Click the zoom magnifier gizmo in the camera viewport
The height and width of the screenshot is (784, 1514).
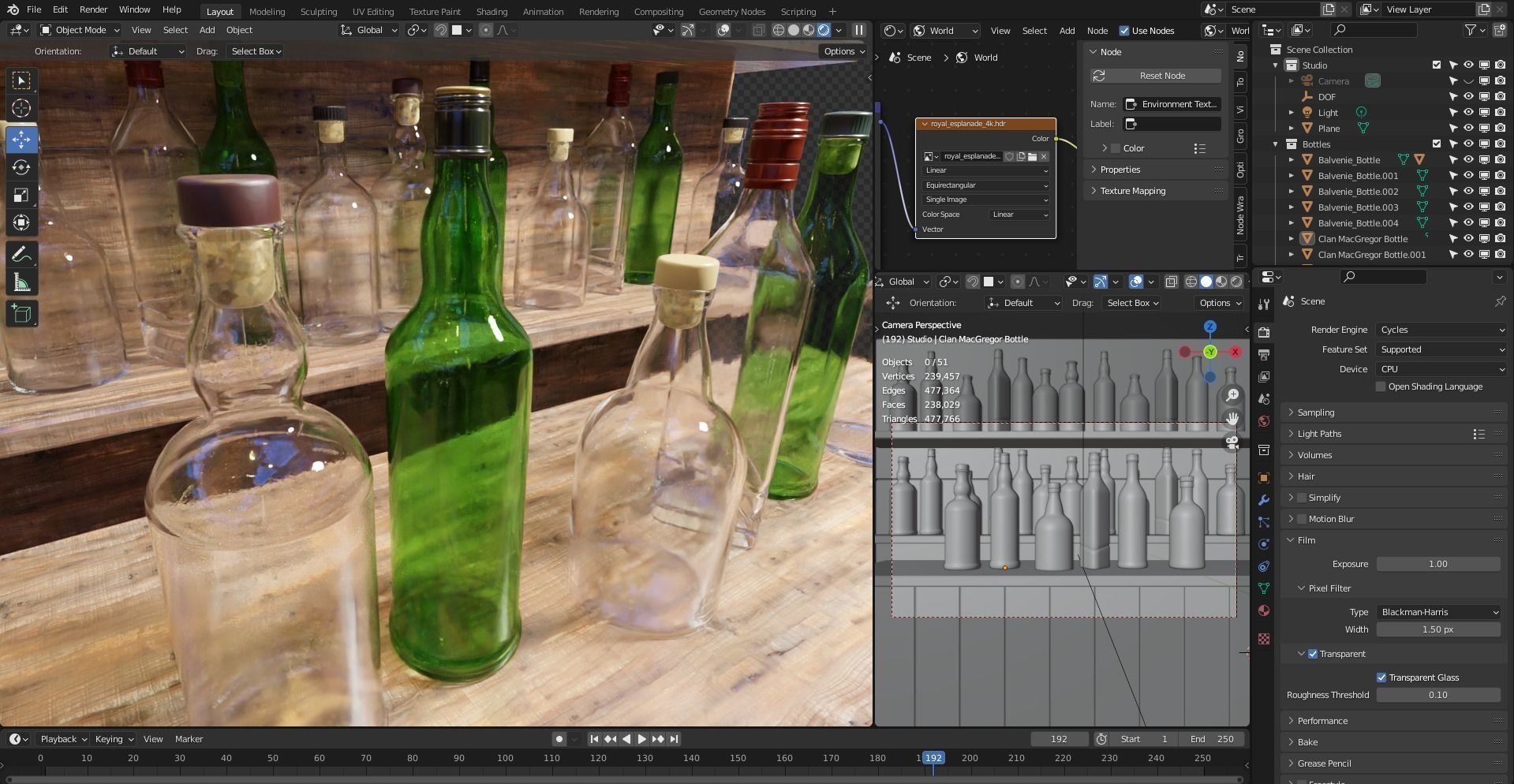(1232, 395)
